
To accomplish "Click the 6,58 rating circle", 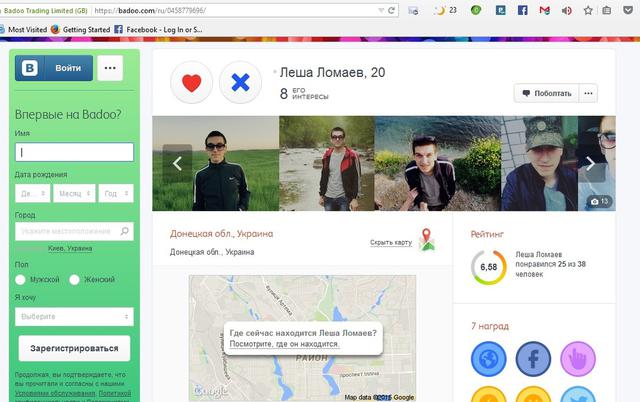I will tap(489, 267).
